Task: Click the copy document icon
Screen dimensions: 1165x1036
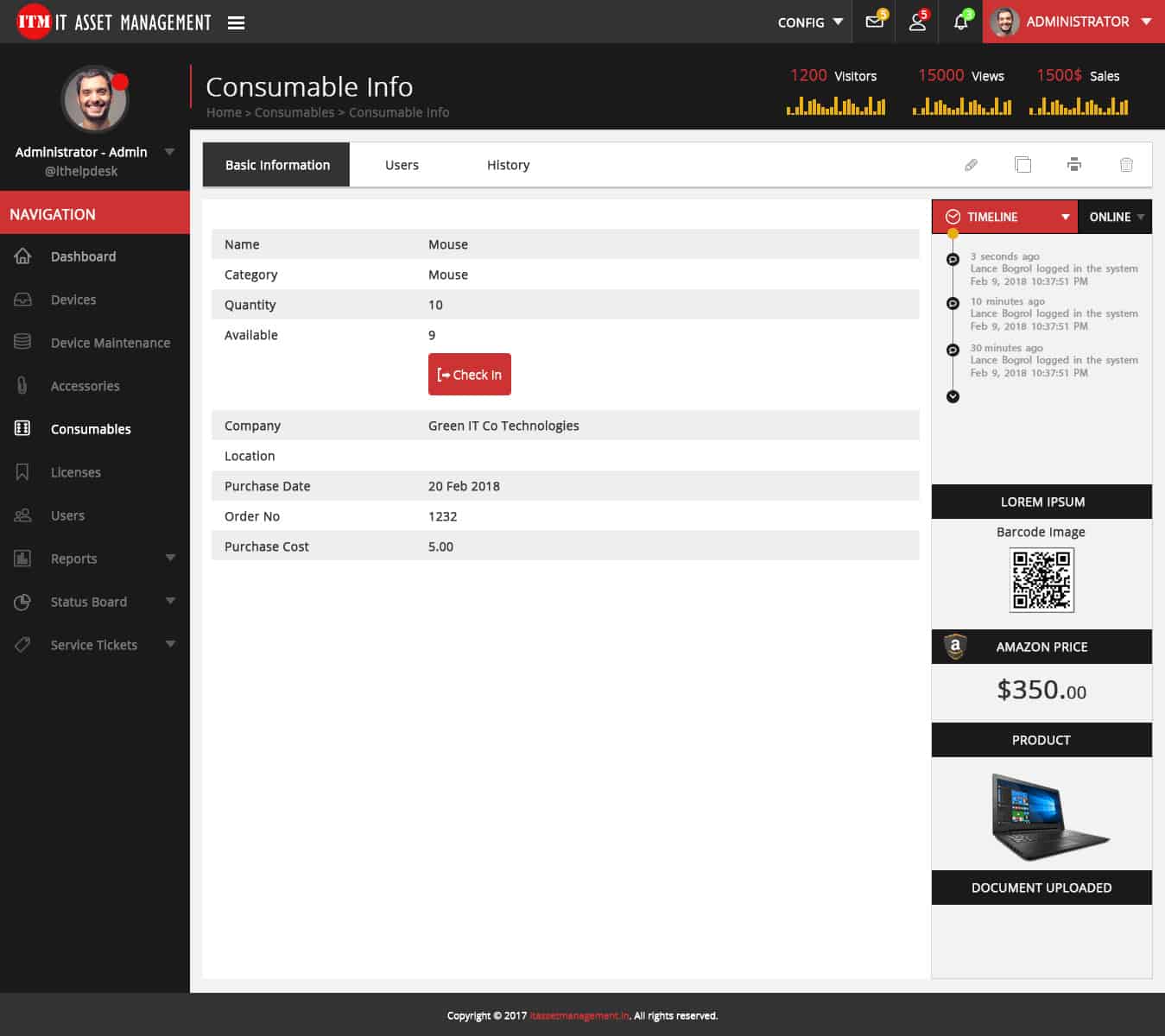Action: pos(1023,164)
